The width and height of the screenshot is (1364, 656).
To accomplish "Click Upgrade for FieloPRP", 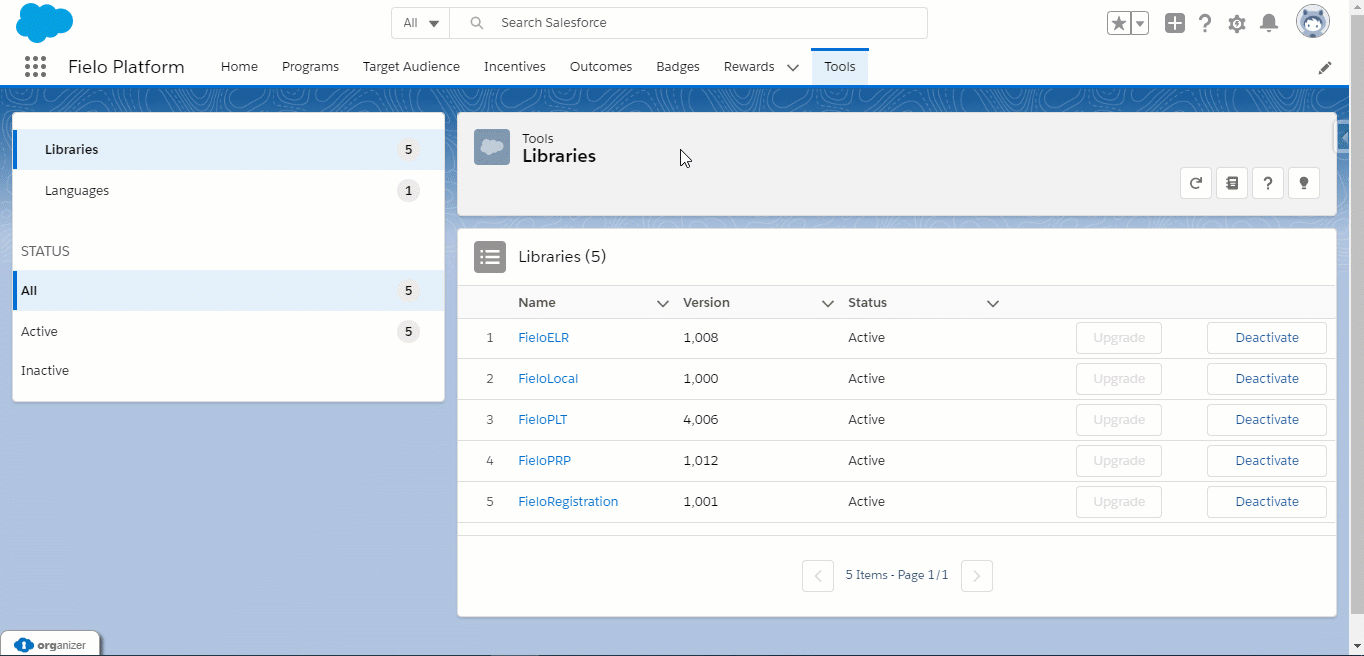I will (1119, 461).
